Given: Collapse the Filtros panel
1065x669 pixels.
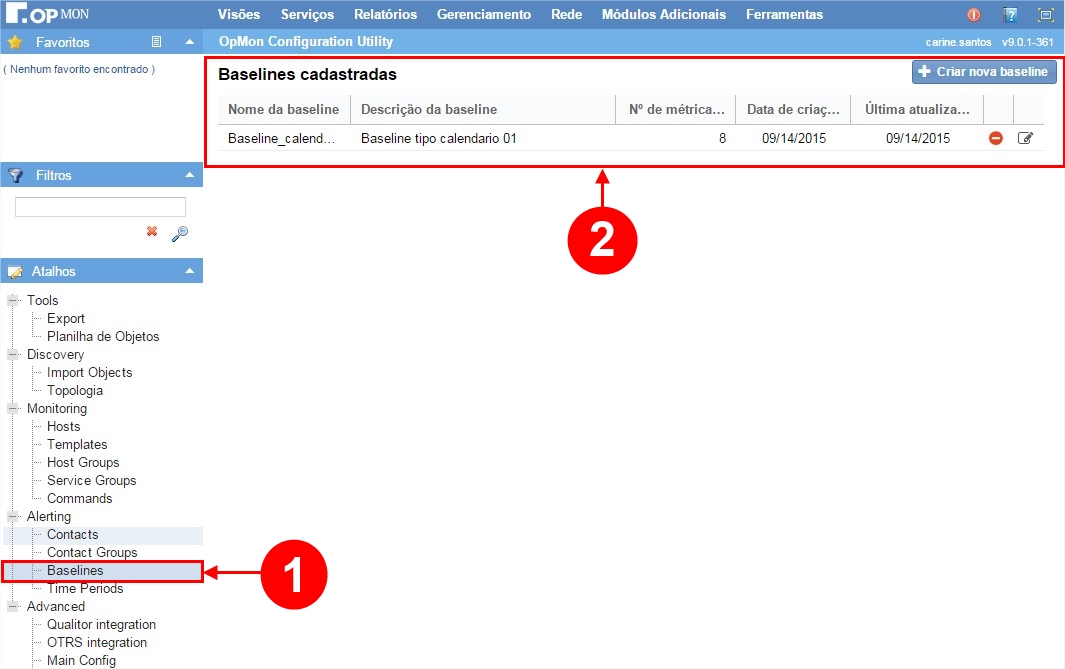Looking at the screenshot, I should [x=190, y=175].
